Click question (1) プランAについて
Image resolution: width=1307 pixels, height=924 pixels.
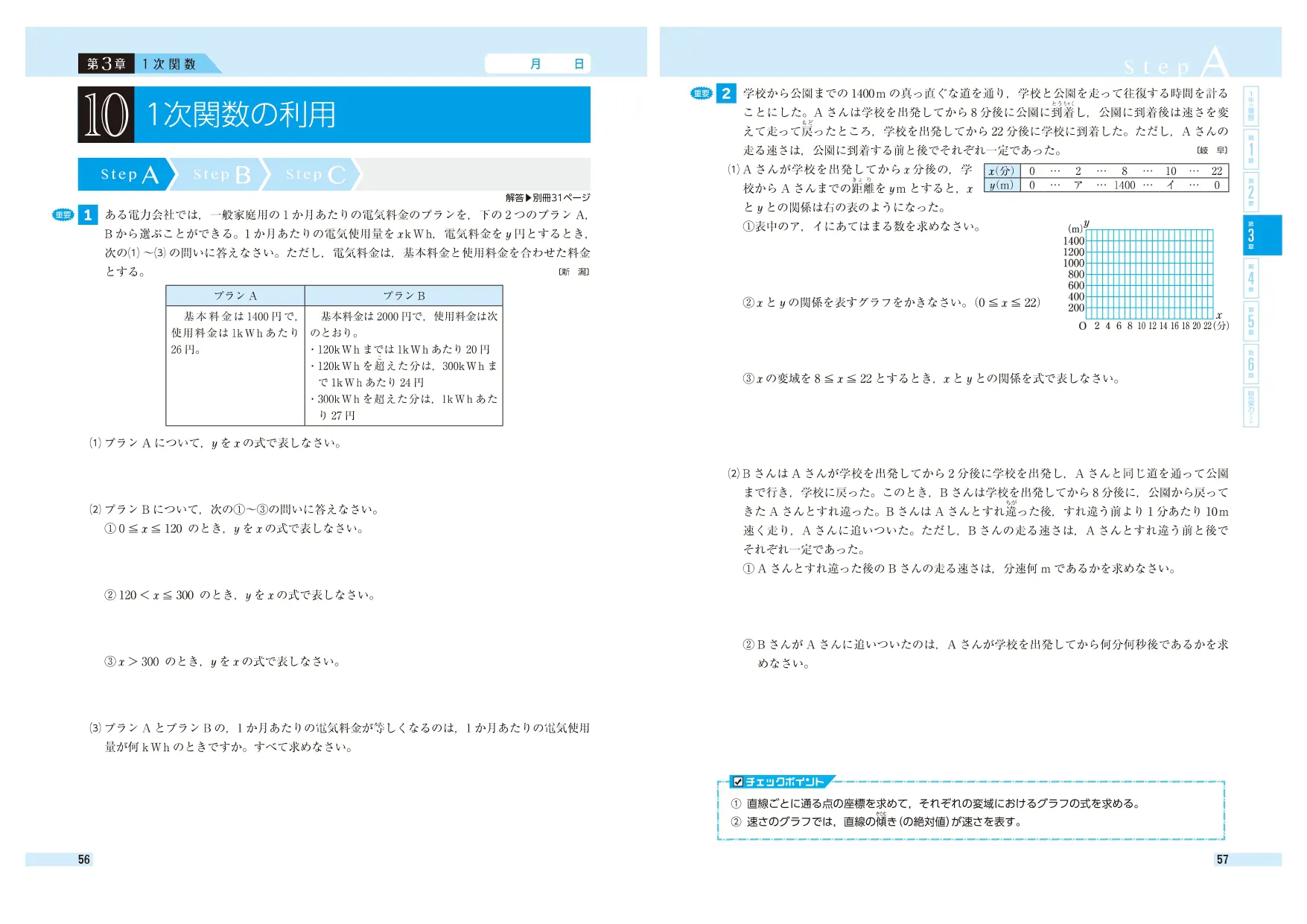point(216,443)
